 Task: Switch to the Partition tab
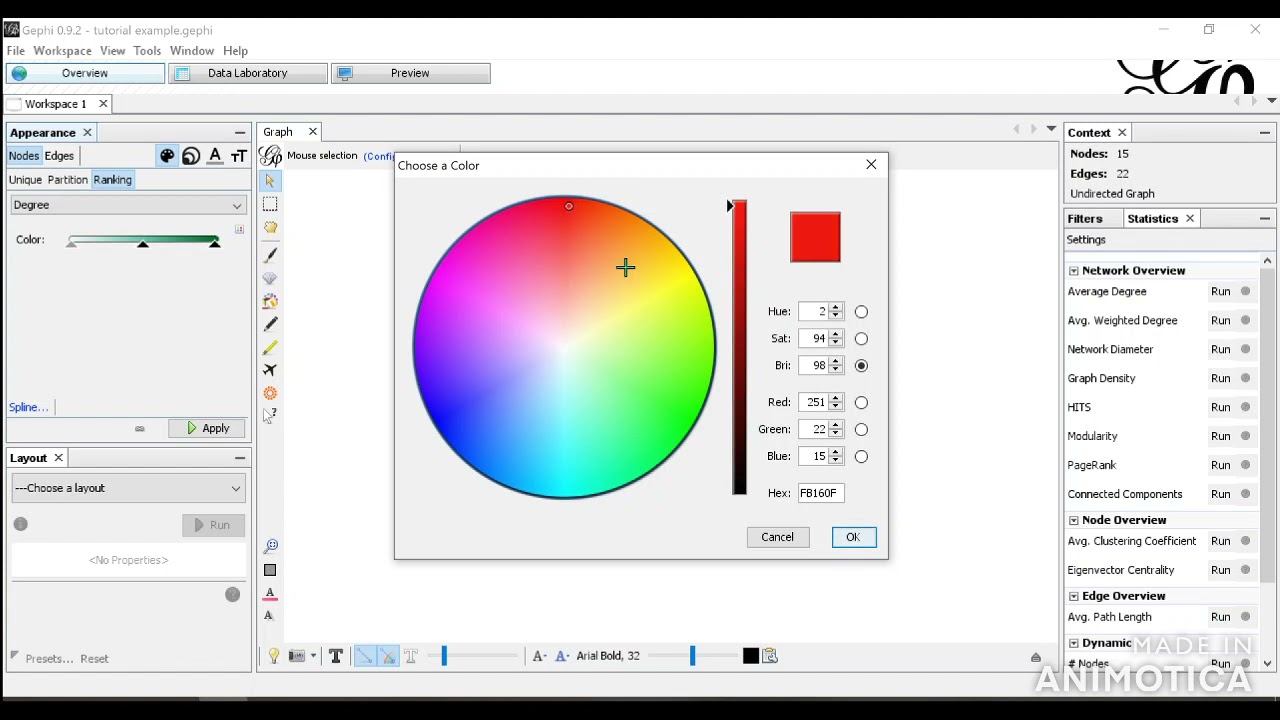(x=68, y=180)
